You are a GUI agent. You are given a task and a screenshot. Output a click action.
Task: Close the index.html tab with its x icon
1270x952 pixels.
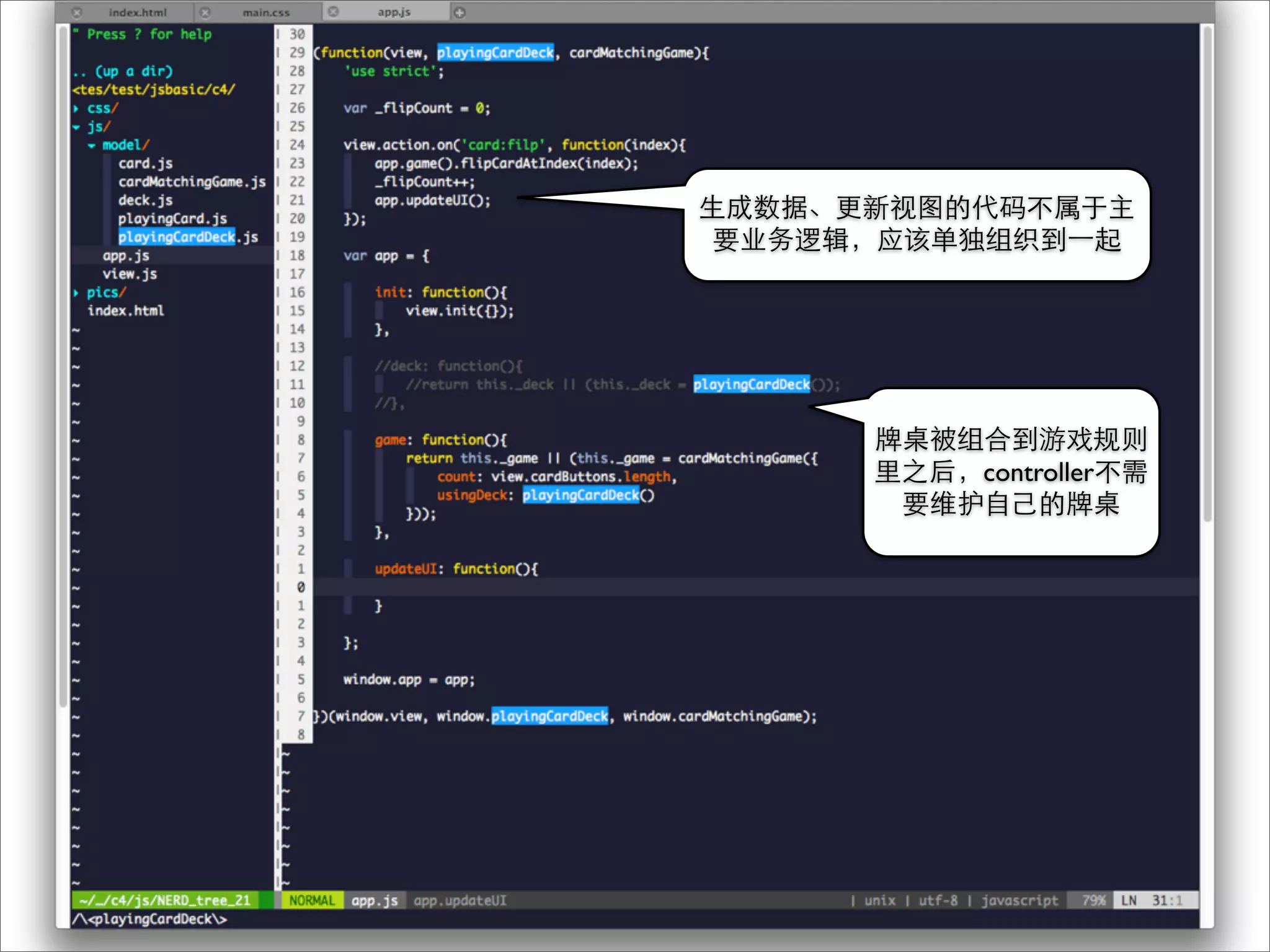(x=77, y=12)
